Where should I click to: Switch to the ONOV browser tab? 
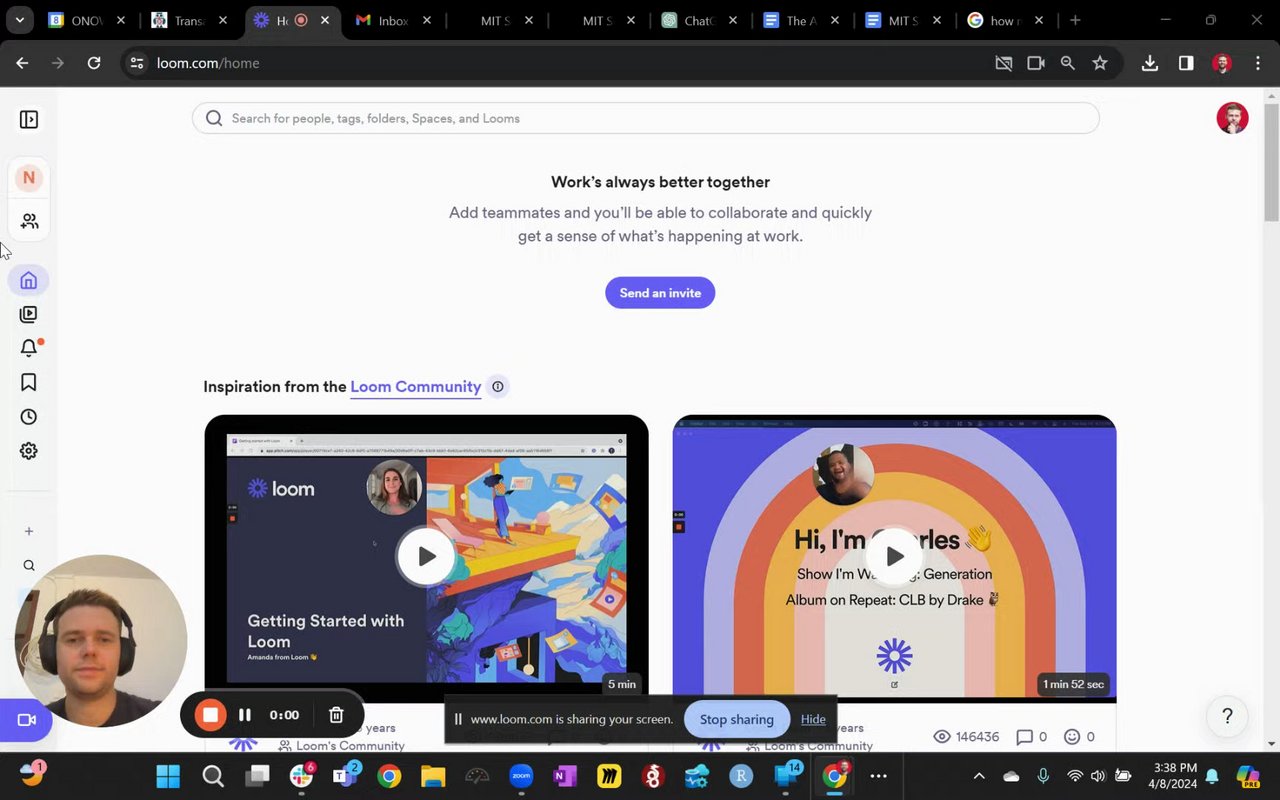(88, 20)
